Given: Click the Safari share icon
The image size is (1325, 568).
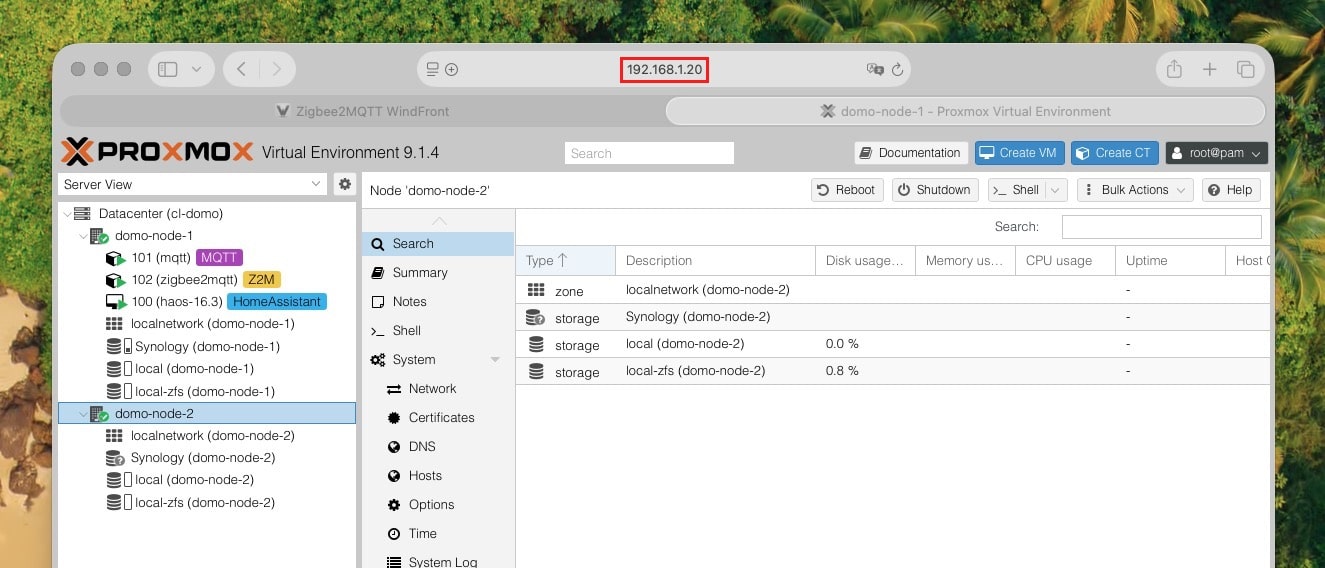Looking at the screenshot, I should [x=1174, y=69].
